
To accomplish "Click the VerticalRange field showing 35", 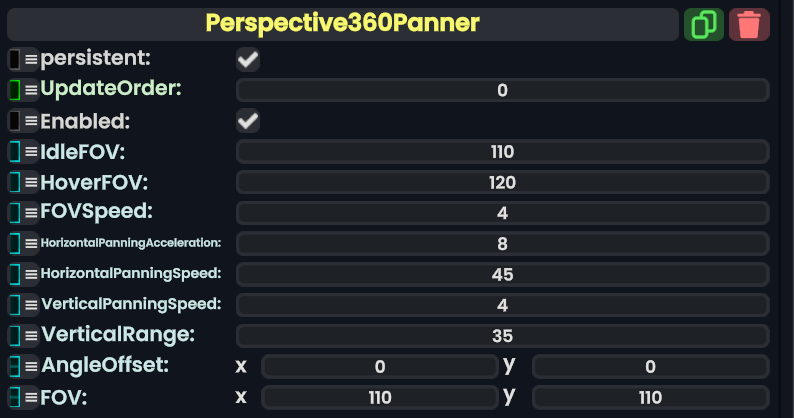I will click(502, 335).
